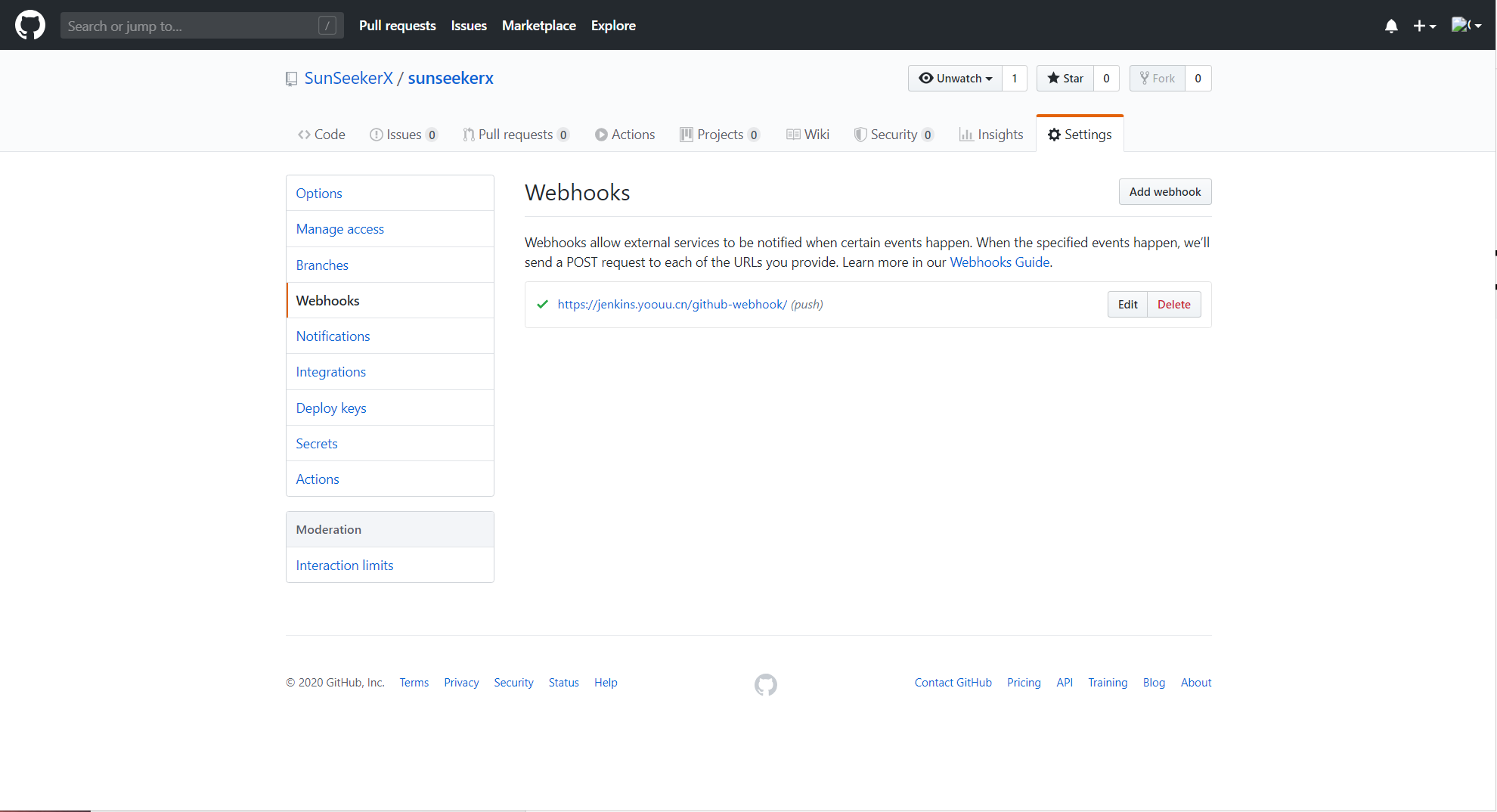Viewport: 1497px width, 812px height.
Task: Open the Webhooks Guide link
Action: (x=1000, y=262)
